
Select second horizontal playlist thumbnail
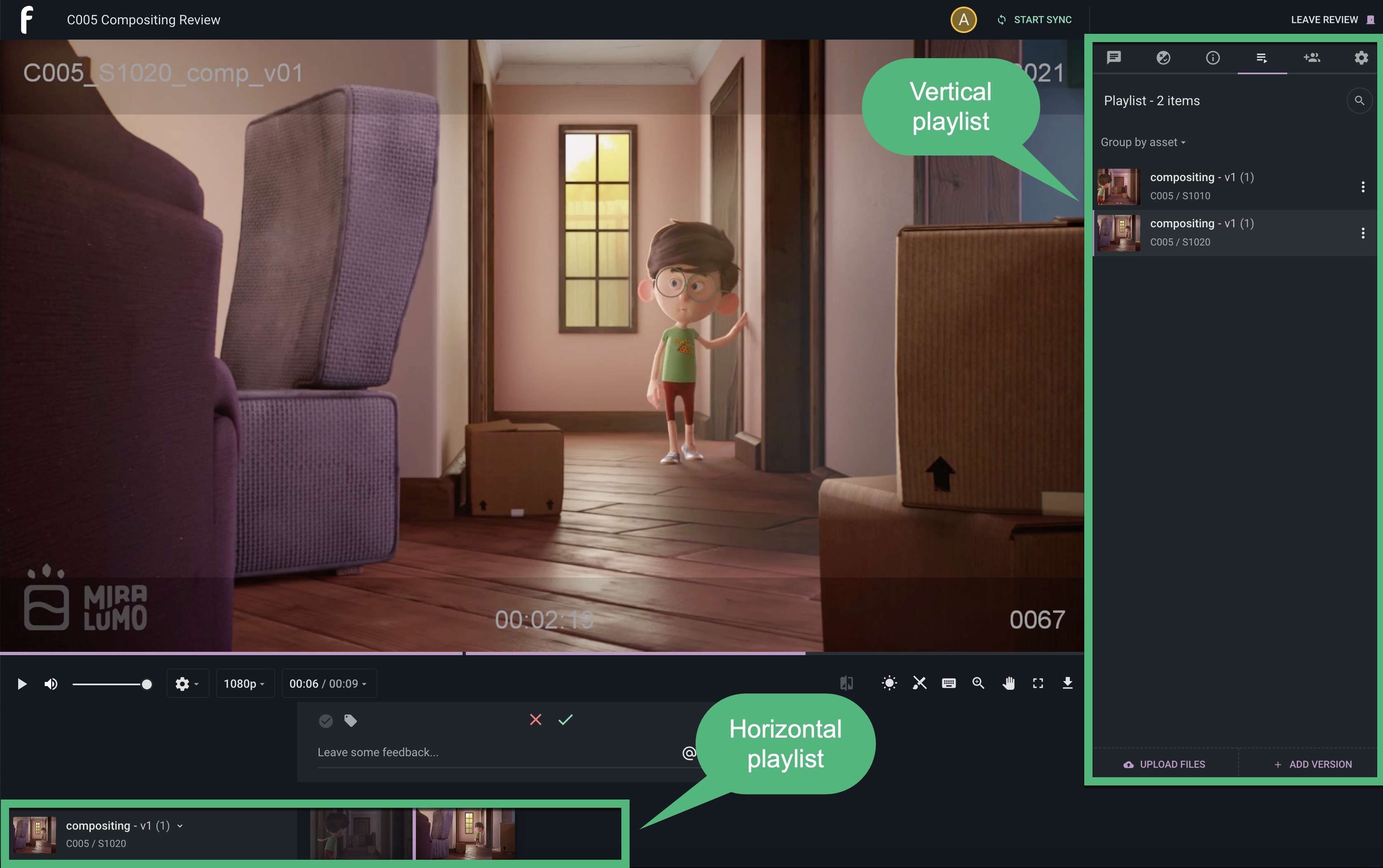pyautogui.click(x=465, y=834)
